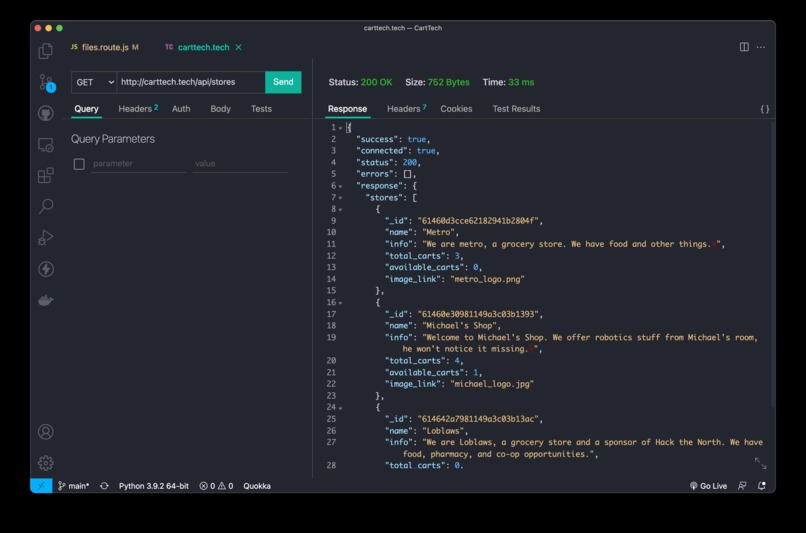The width and height of the screenshot is (806, 533).
Task: Collapse the "response" object at line 6
Action: click(340, 186)
